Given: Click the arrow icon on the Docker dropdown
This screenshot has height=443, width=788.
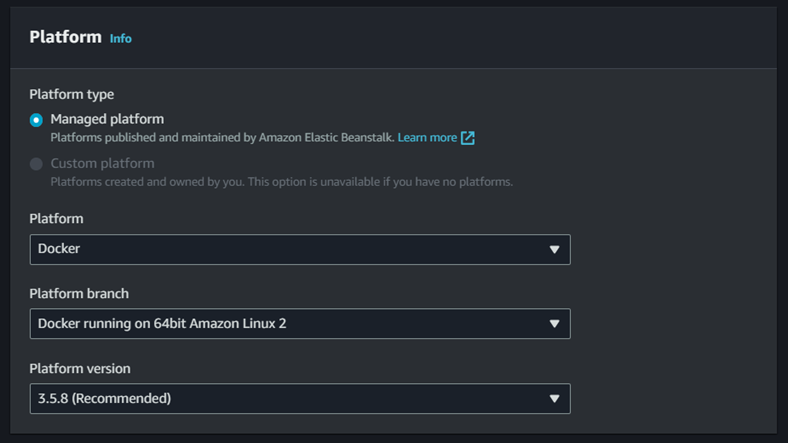Looking at the screenshot, I should click(554, 250).
